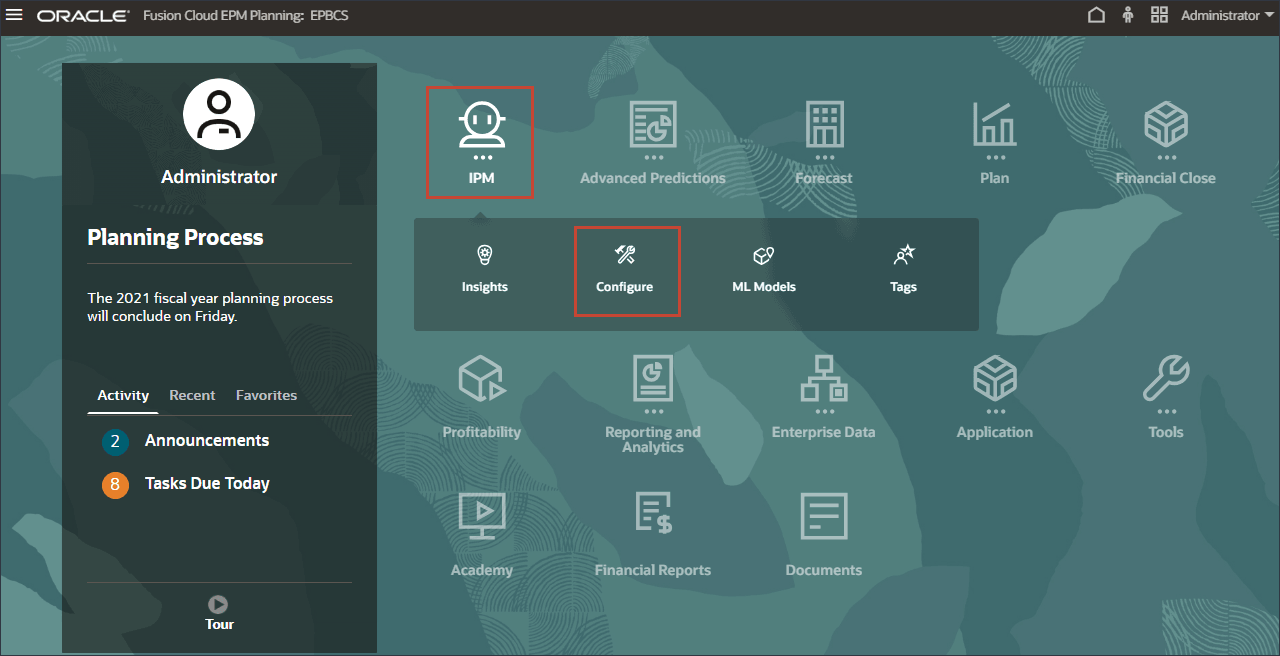Image resolution: width=1280 pixels, height=656 pixels.
Task: Expand dots under Reporting and Analytics
Action: pyautogui.click(x=653, y=411)
